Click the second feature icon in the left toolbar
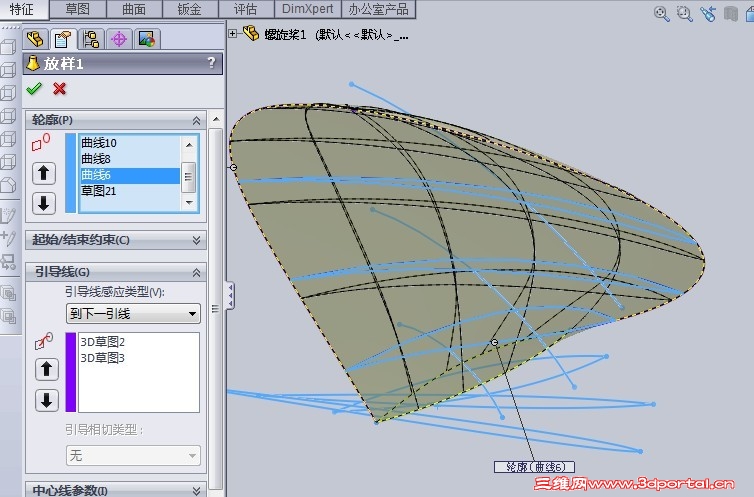This screenshot has height=497, width=754. point(9,70)
